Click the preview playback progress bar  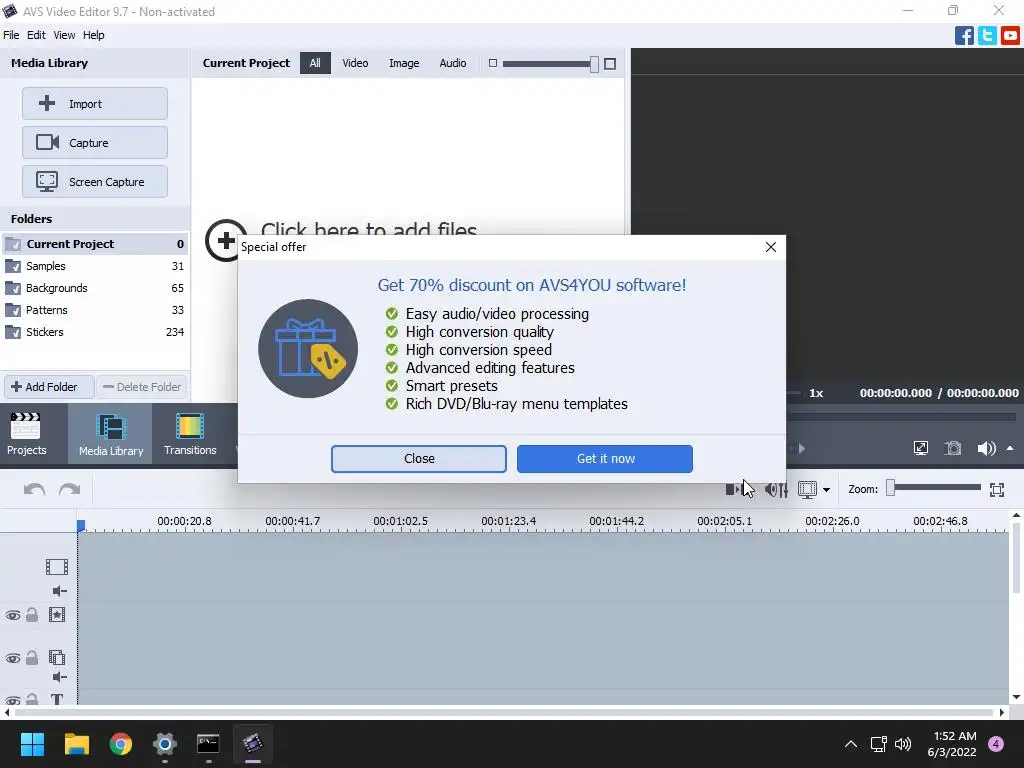point(901,417)
